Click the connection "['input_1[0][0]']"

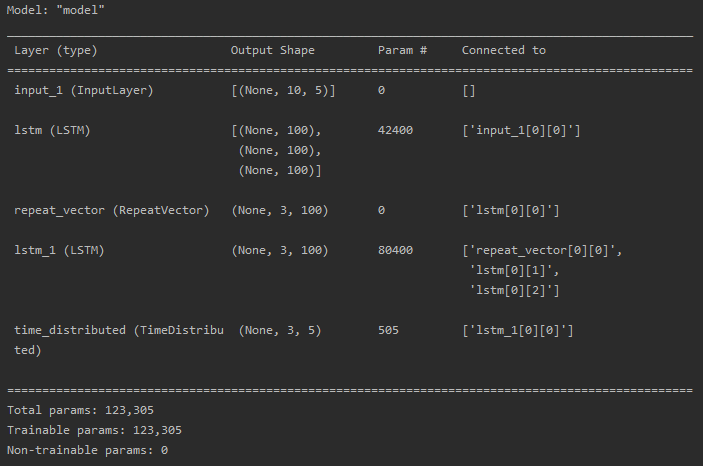tap(521, 131)
